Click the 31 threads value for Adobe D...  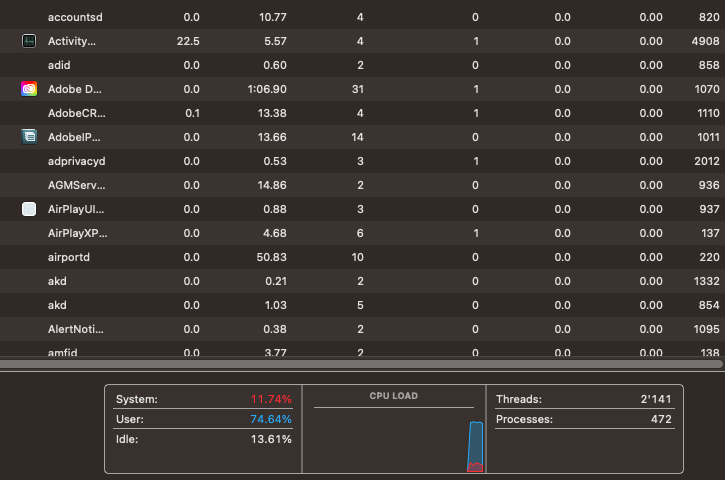tap(357, 89)
